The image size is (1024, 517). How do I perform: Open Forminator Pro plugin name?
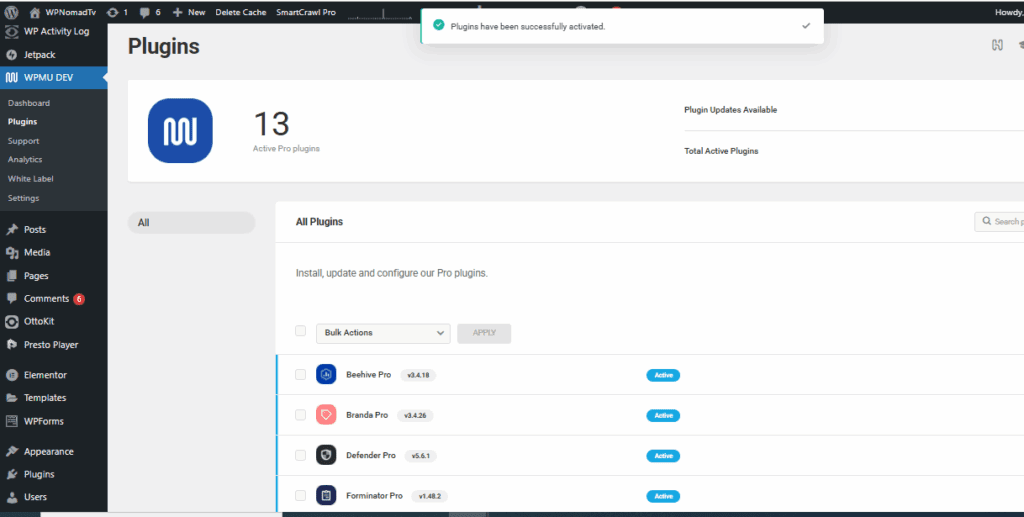(x=374, y=496)
